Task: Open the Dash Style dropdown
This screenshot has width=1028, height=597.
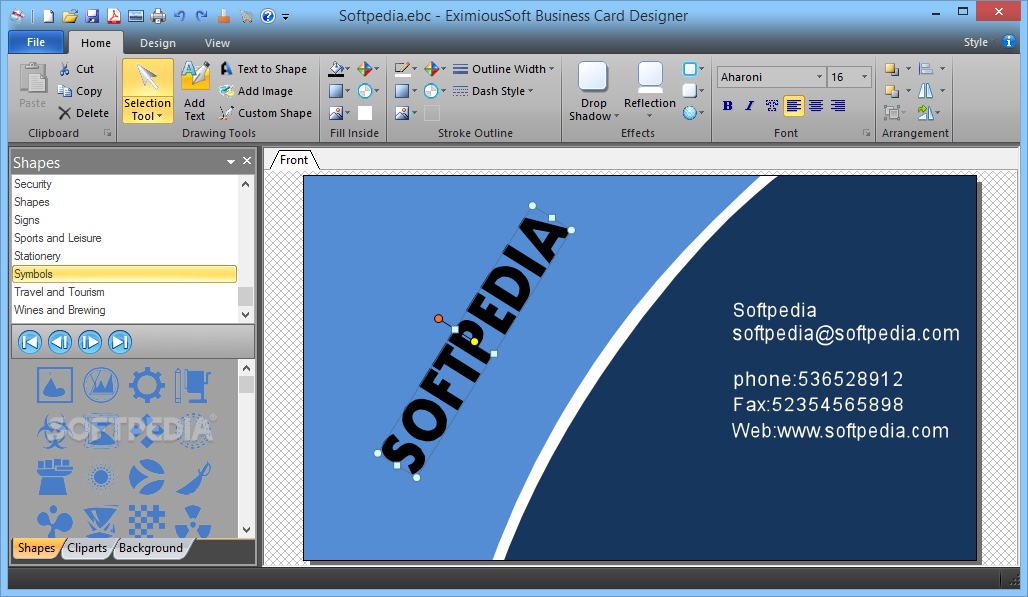Action: coord(493,91)
